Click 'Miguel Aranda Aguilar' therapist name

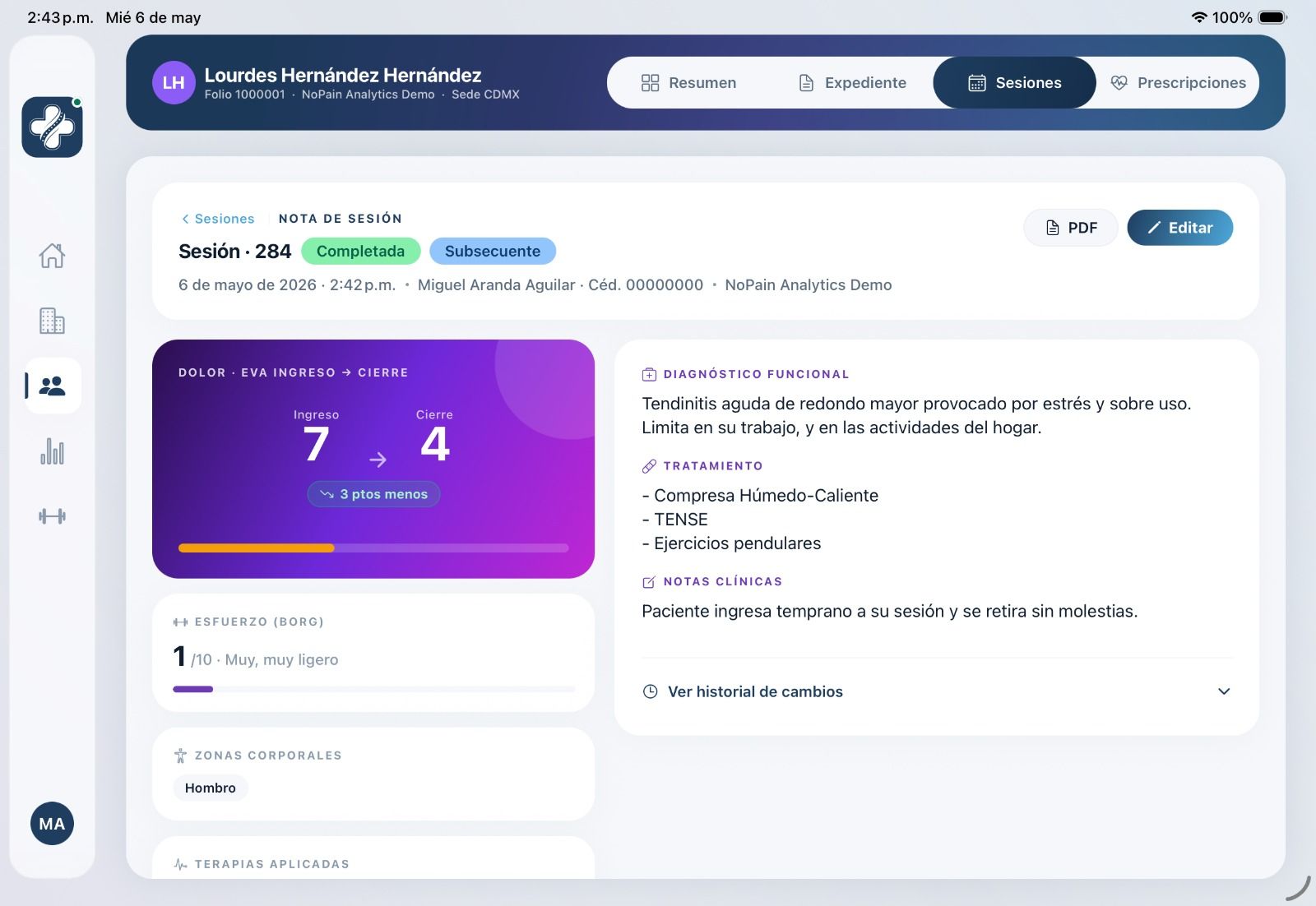(x=497, y=285)
